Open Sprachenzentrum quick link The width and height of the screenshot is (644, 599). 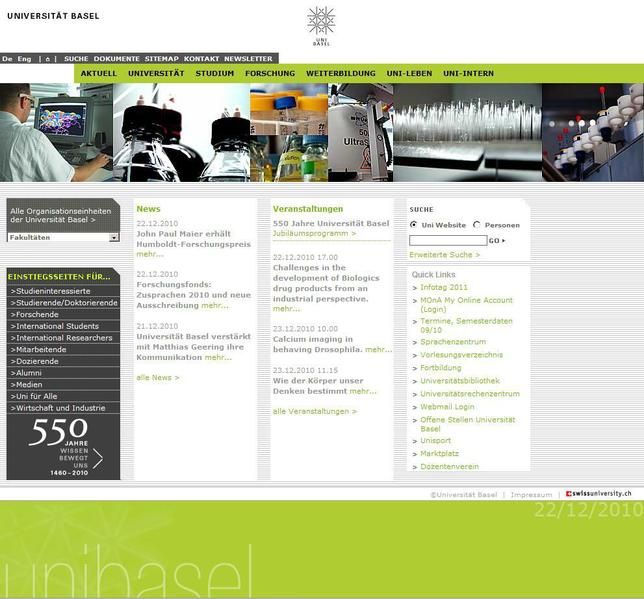453,342
